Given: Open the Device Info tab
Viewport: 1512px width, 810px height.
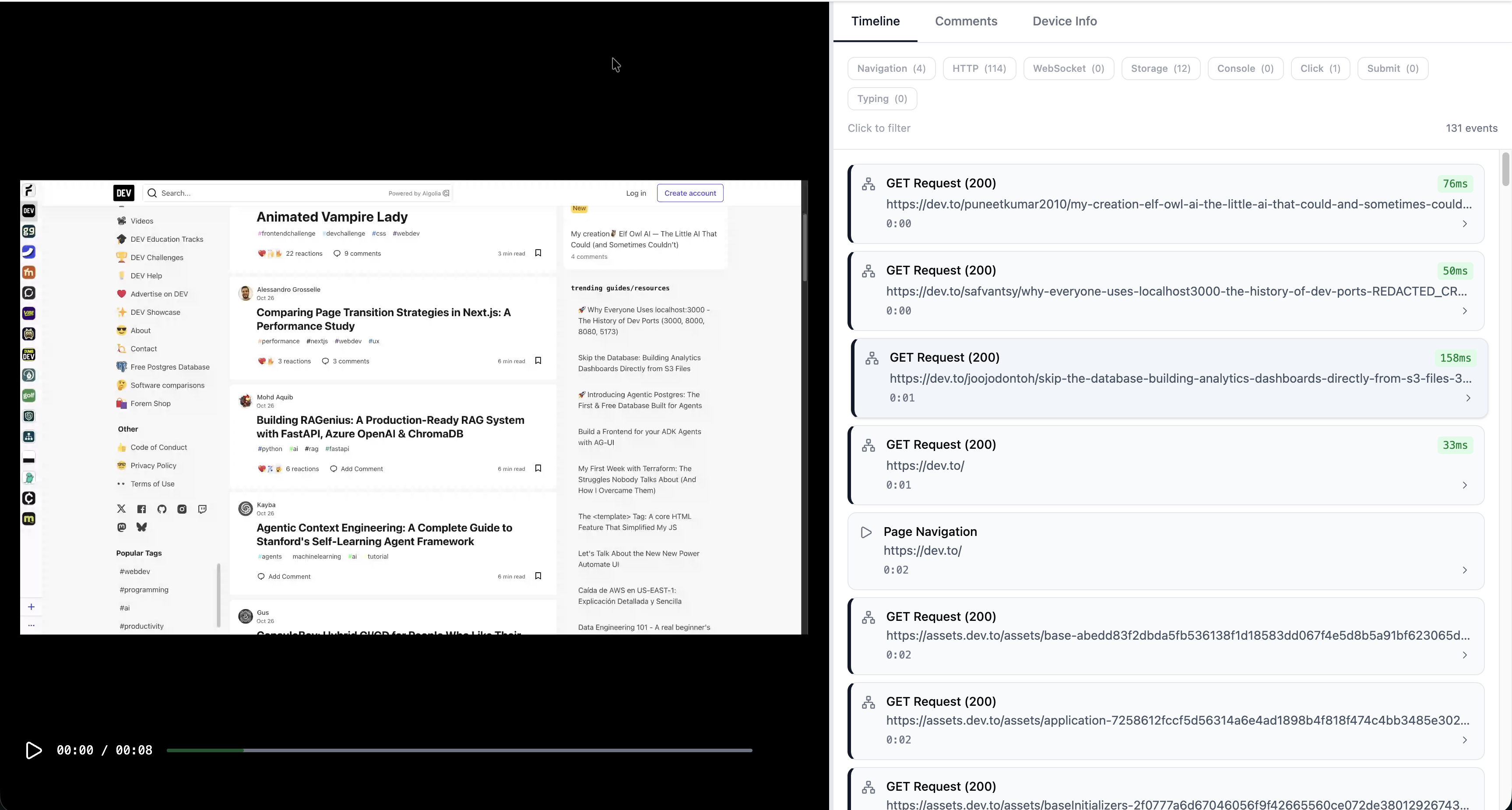Looking at the screenshot, I should [1064, 21].
